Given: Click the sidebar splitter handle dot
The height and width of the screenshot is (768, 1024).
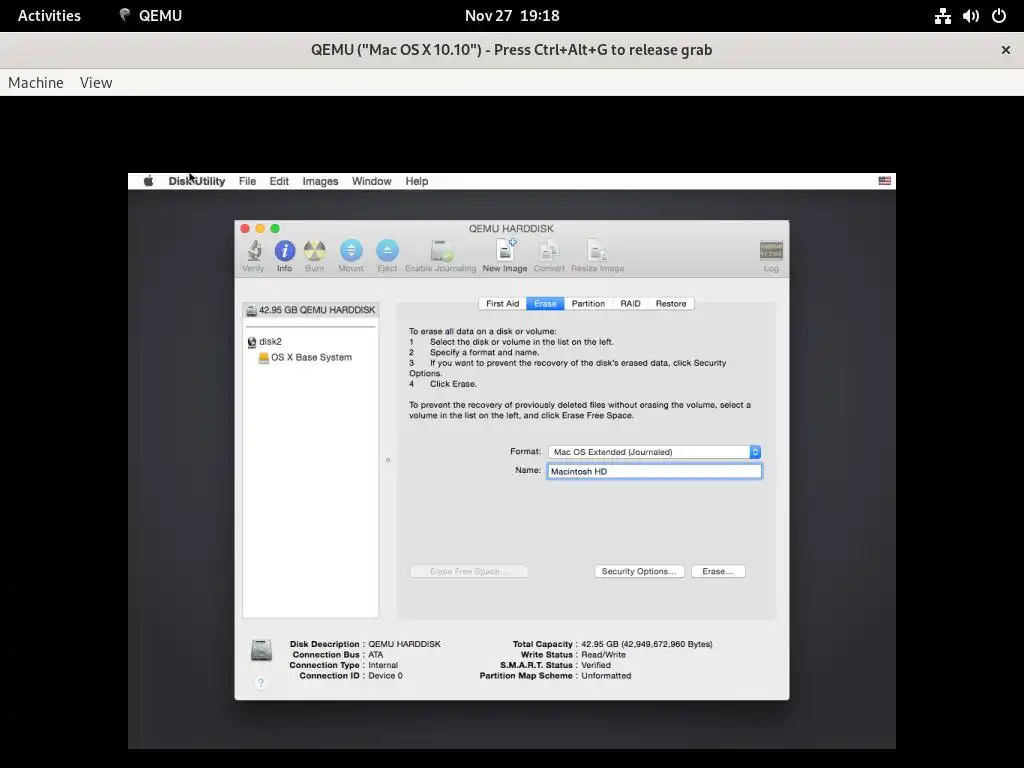Looking at the screenshot, I should [388, 460].
